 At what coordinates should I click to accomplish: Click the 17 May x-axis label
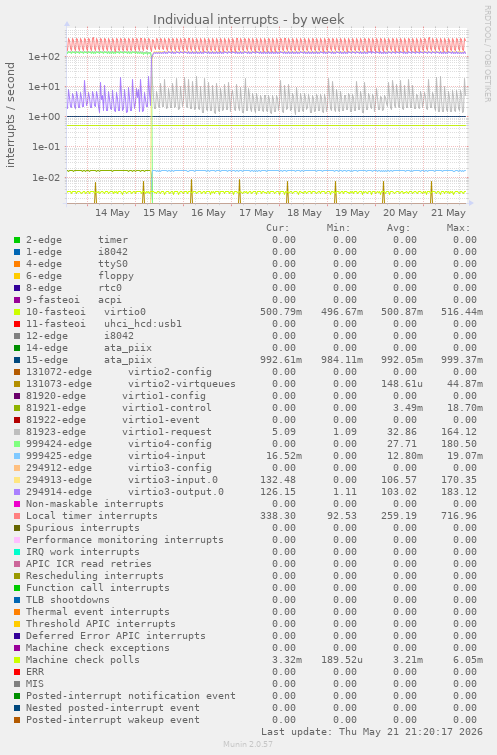click(x=256, y=213)
